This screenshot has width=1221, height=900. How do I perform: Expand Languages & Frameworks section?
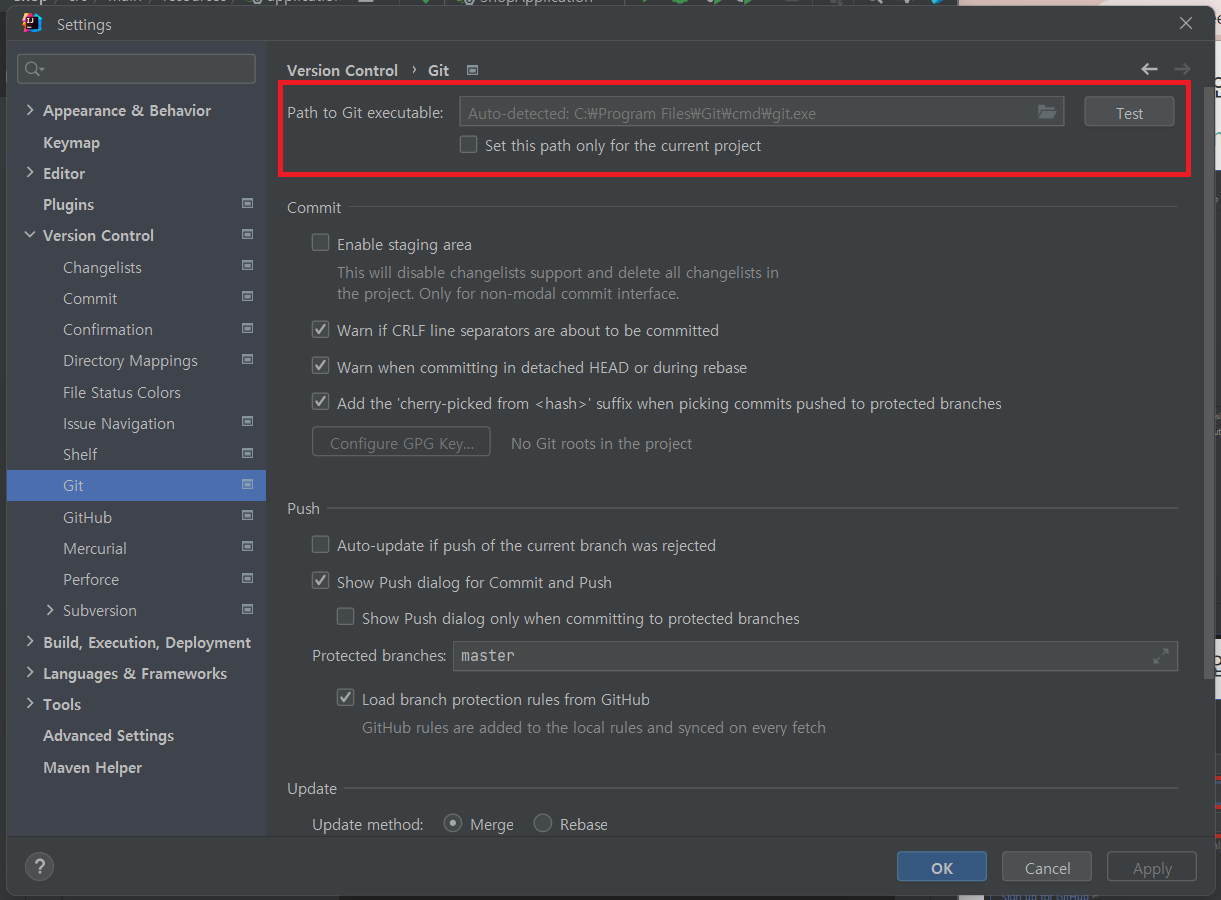point(30,673)
